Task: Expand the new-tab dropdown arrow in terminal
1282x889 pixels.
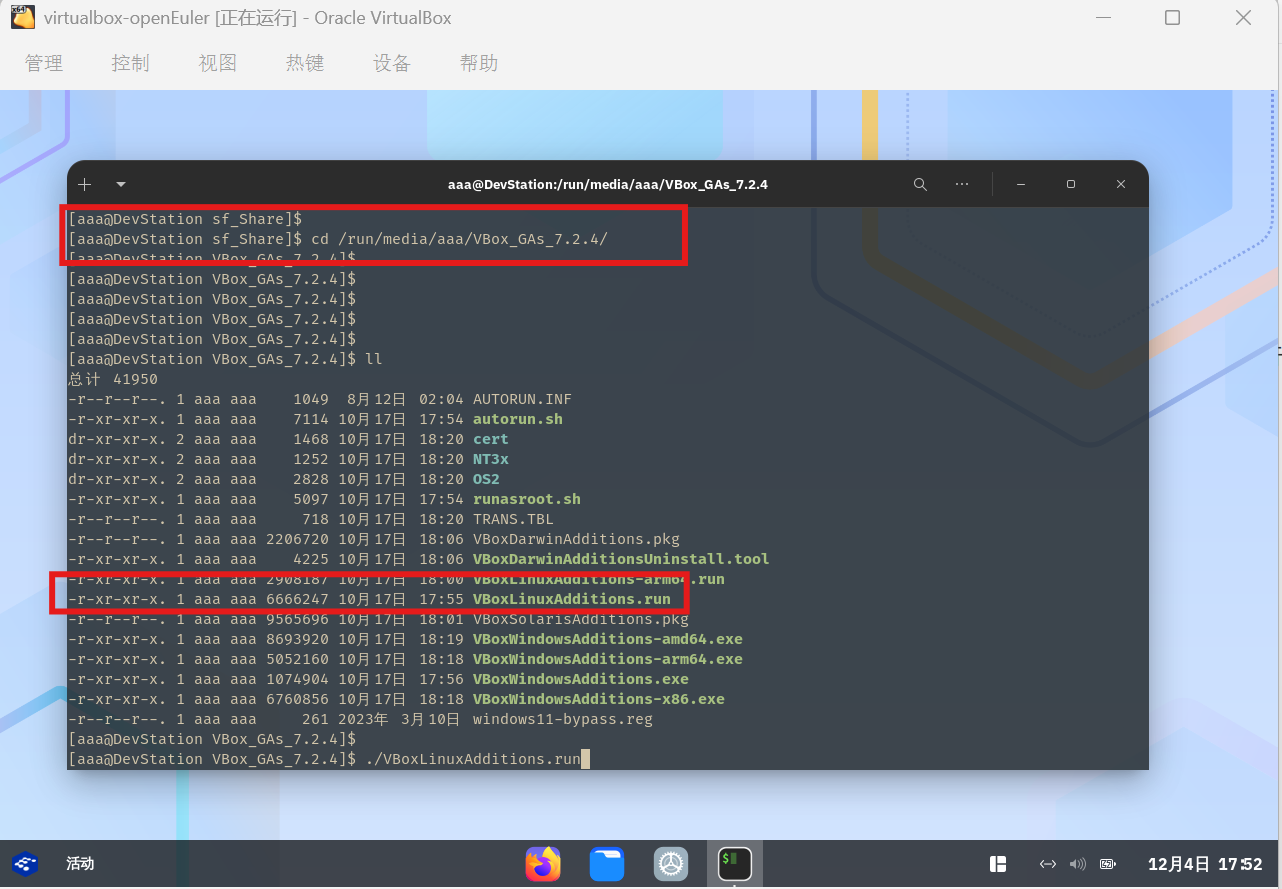Action: pyautogui.click(x=121, y=185)
